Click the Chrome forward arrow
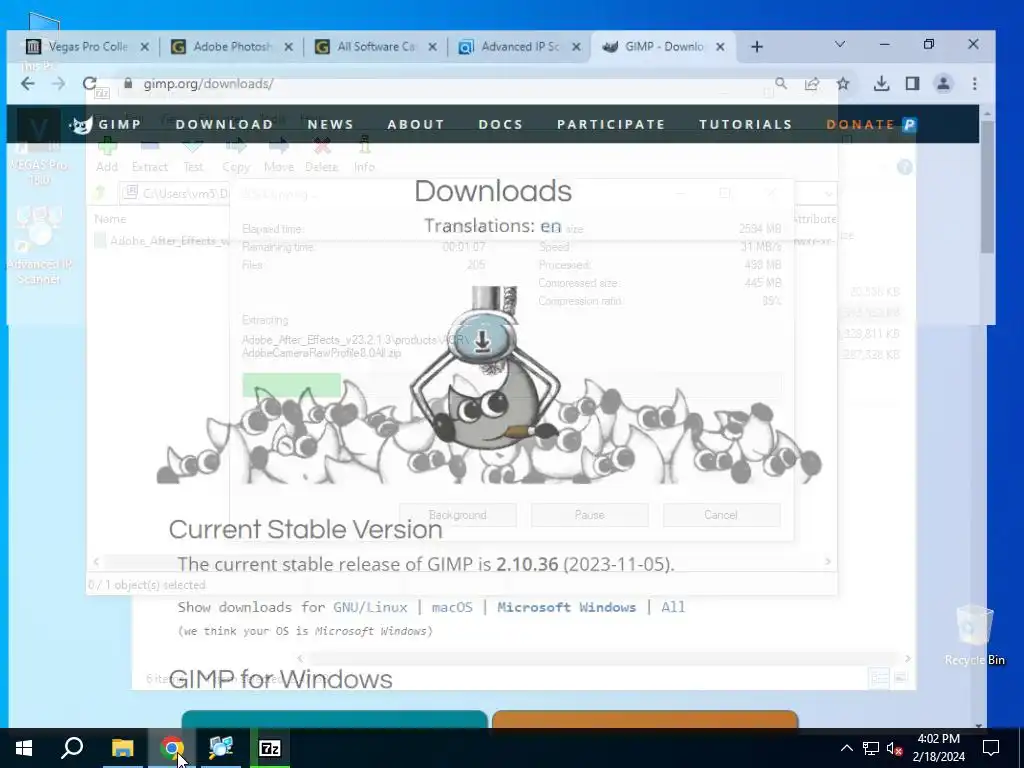 coord(59,84)
